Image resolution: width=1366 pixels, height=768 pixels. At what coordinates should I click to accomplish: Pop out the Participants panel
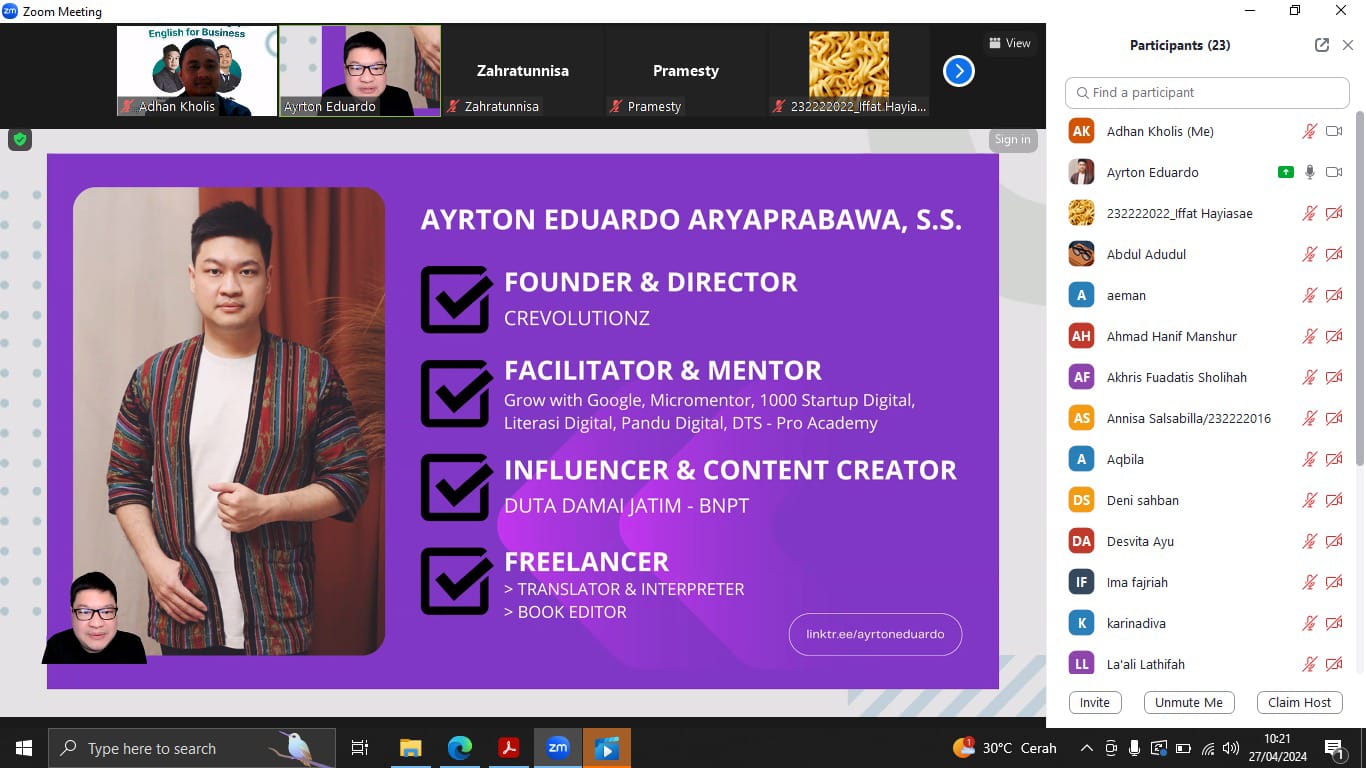click(1322, 45)
